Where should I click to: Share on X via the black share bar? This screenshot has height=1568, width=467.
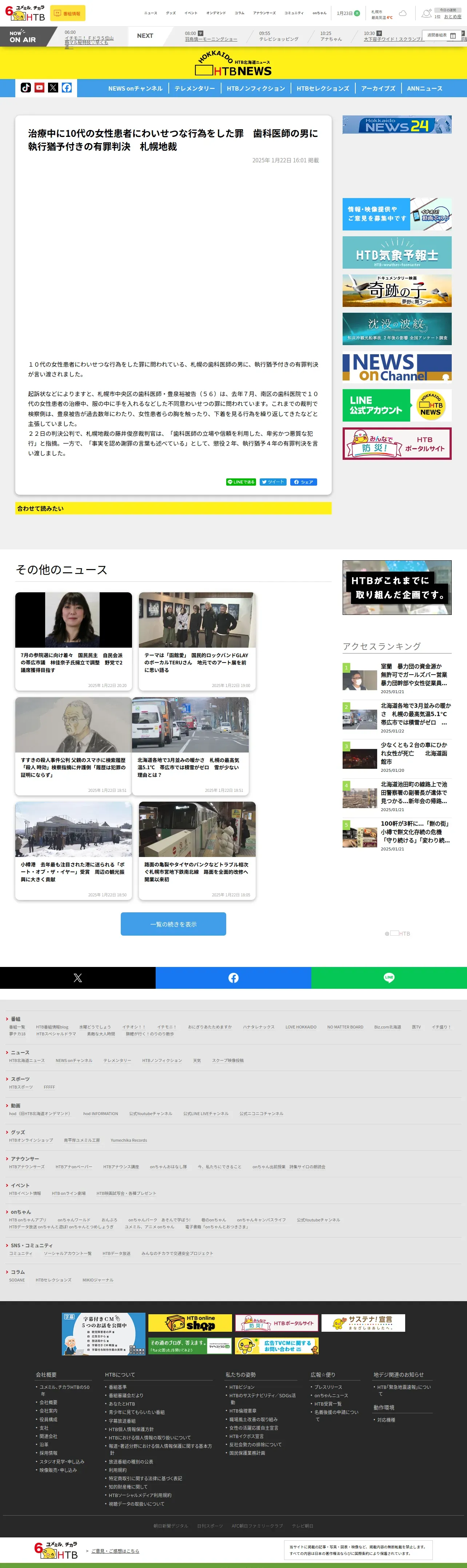[x=78, y=977]
